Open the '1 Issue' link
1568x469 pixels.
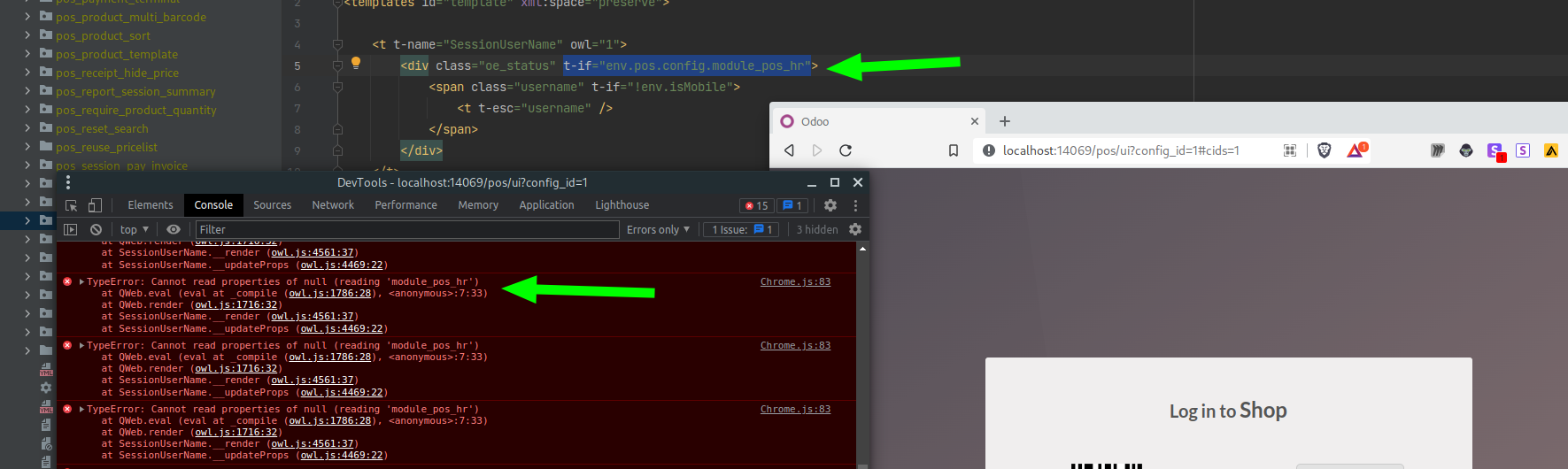[x=742, y=229]
